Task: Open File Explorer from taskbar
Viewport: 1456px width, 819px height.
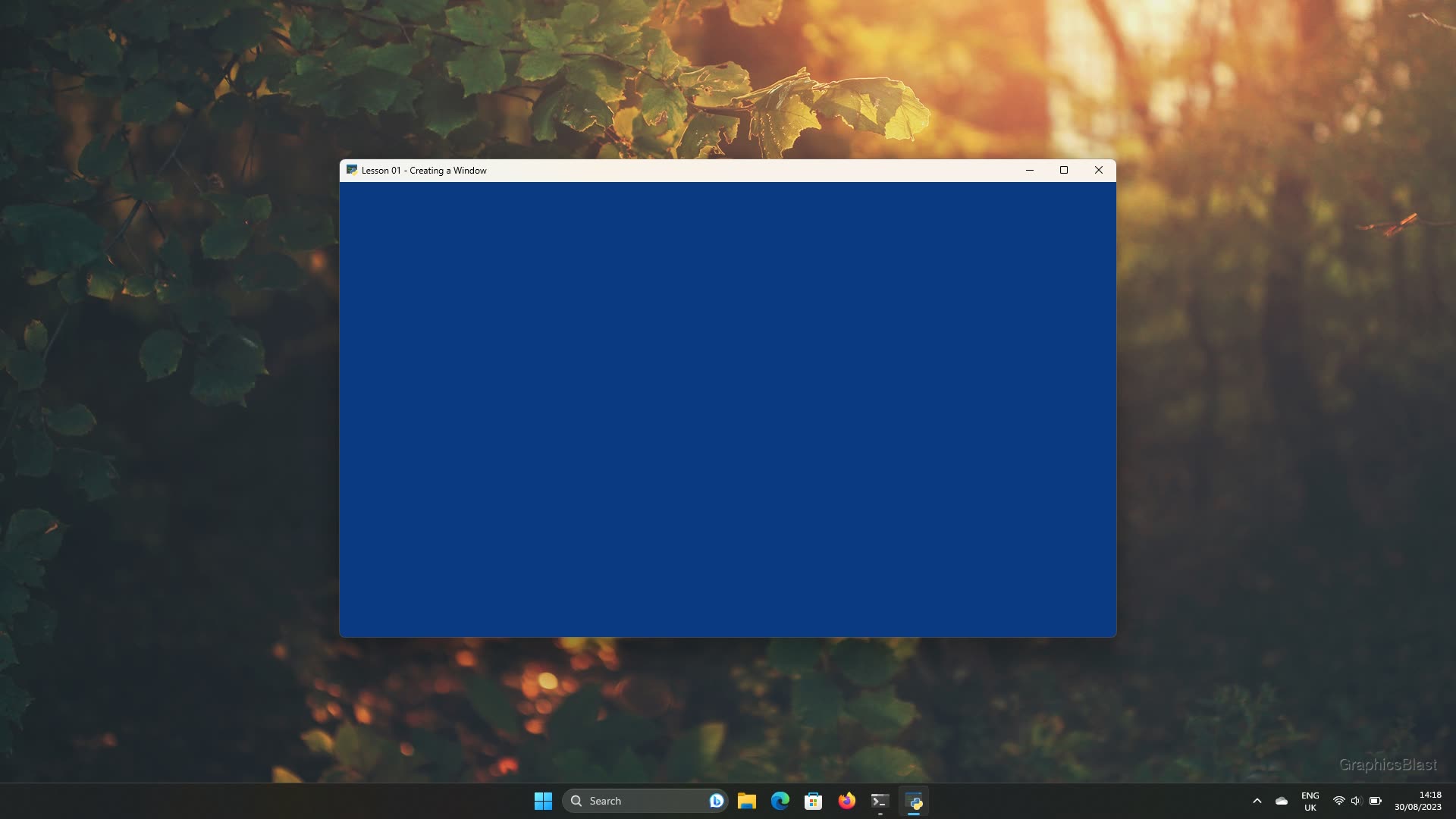Action: [747, 801]
